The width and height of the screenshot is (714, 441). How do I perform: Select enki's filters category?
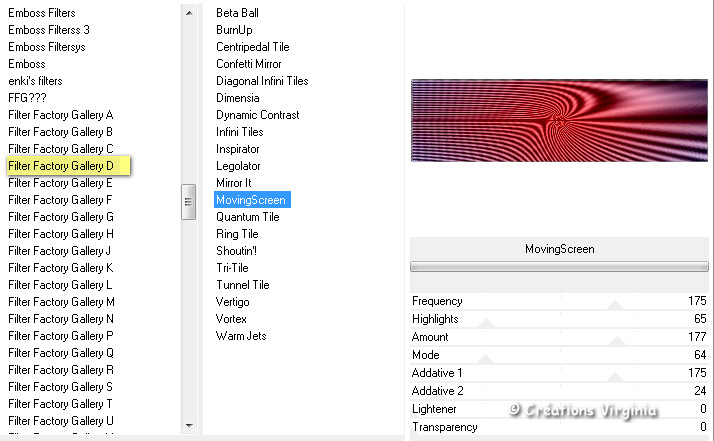(x=35, y=81)
